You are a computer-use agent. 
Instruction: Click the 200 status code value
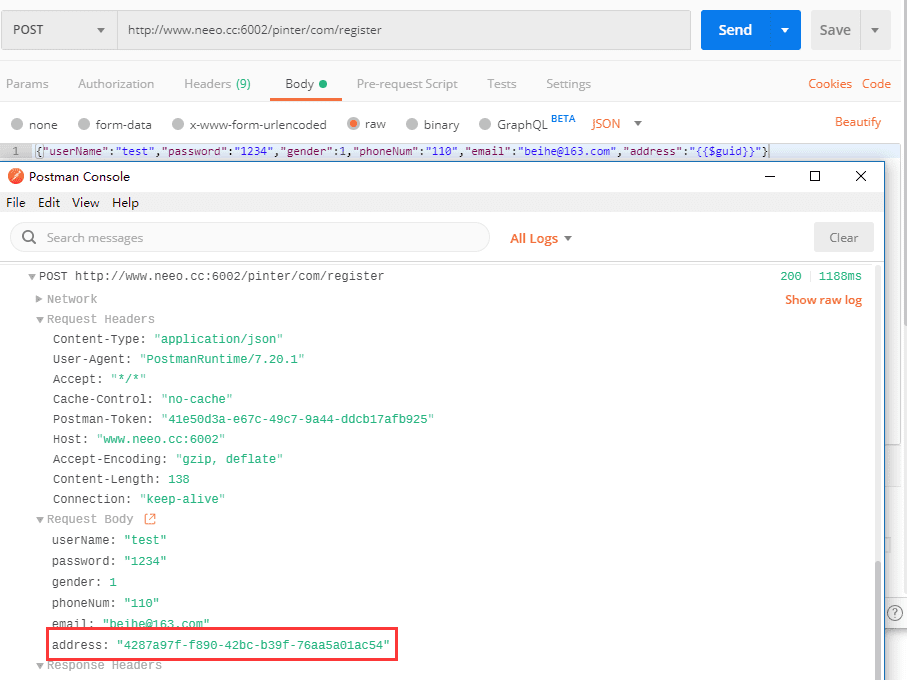(791, 276)
